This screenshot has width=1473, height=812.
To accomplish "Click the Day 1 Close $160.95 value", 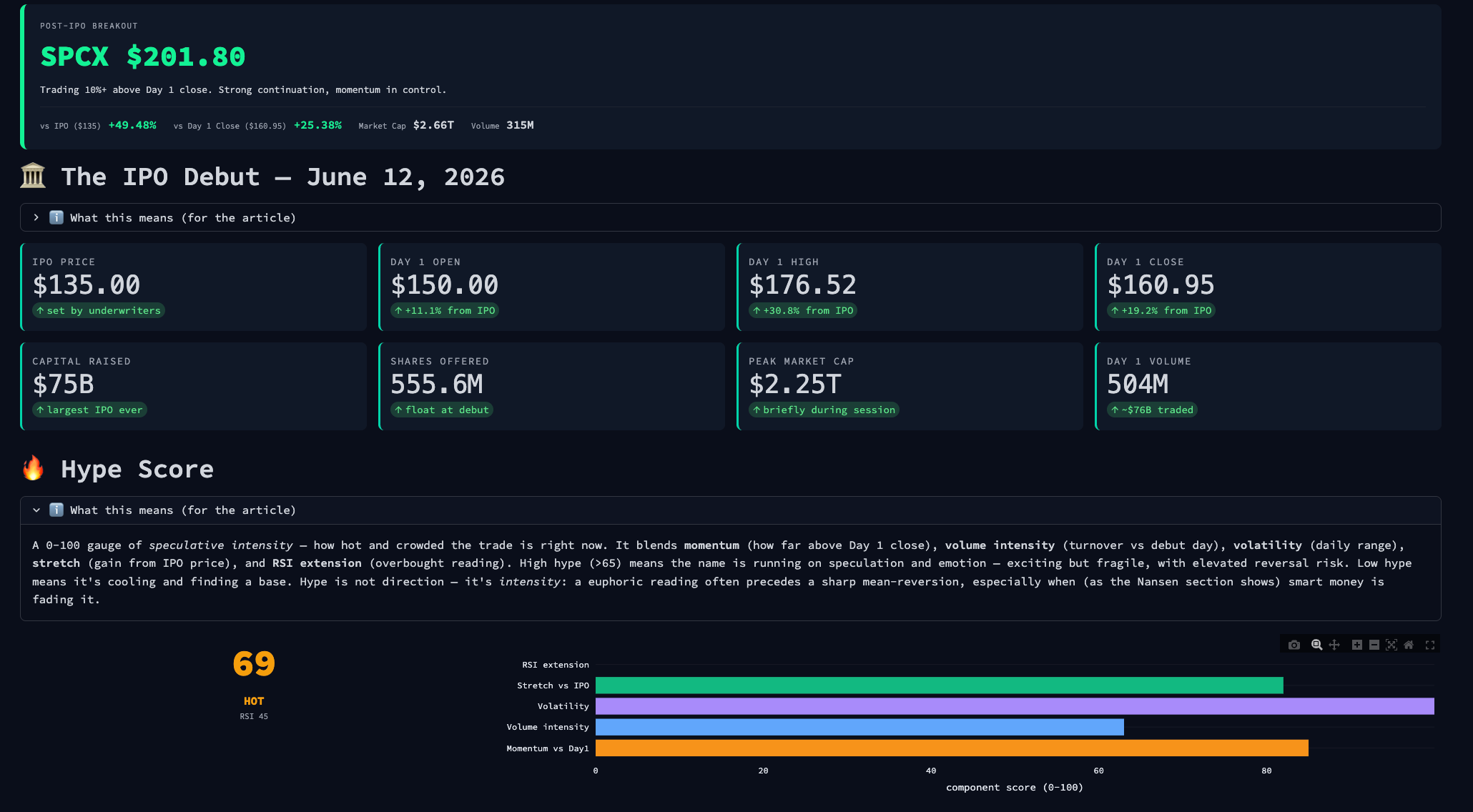I will tap(1161, 285).
